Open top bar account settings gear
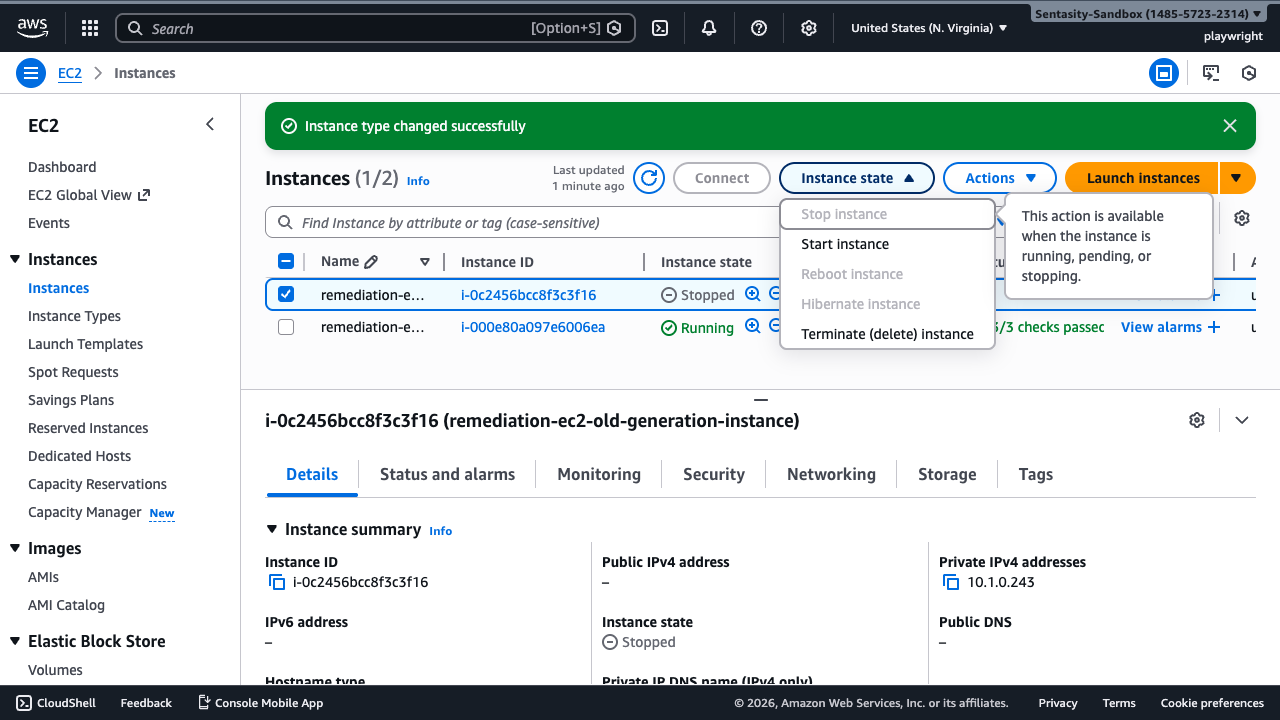This screenshot has height=720, width=1280. [x=808, y=27]
